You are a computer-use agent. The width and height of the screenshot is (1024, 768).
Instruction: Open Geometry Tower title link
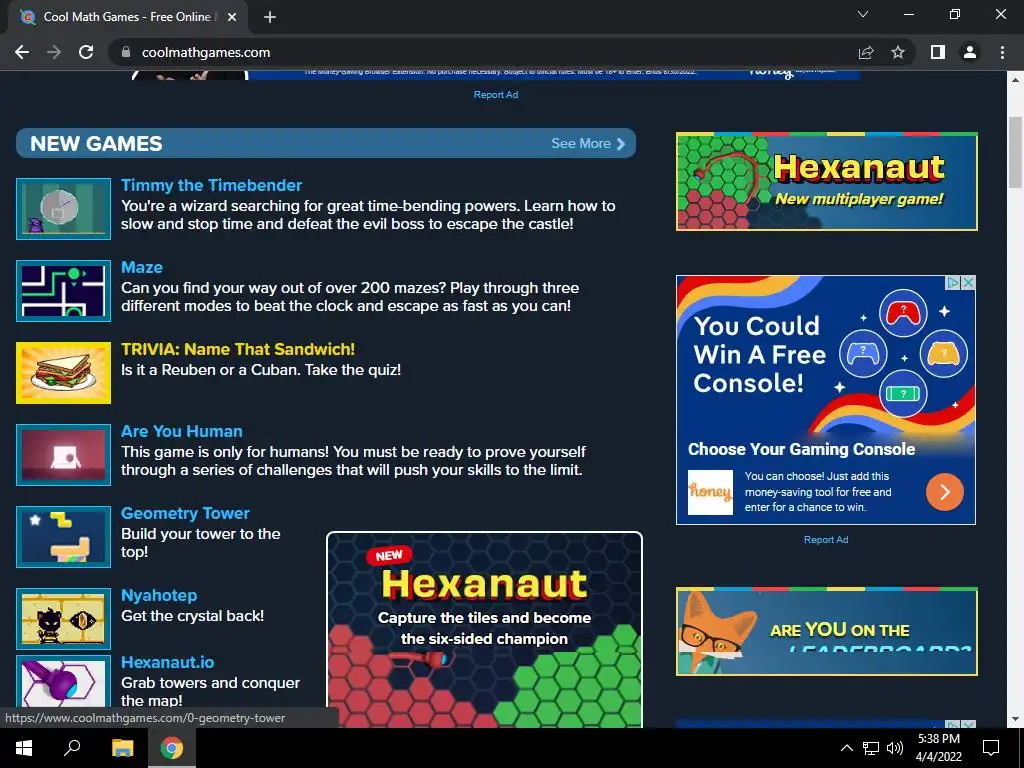pos(185,513)
